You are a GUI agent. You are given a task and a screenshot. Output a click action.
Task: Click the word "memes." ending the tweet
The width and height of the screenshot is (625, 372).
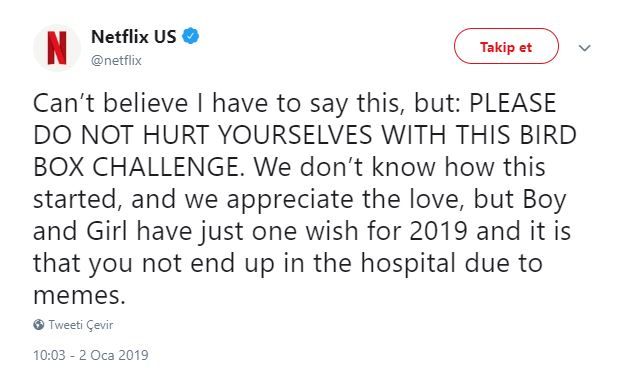coord(79,295)
